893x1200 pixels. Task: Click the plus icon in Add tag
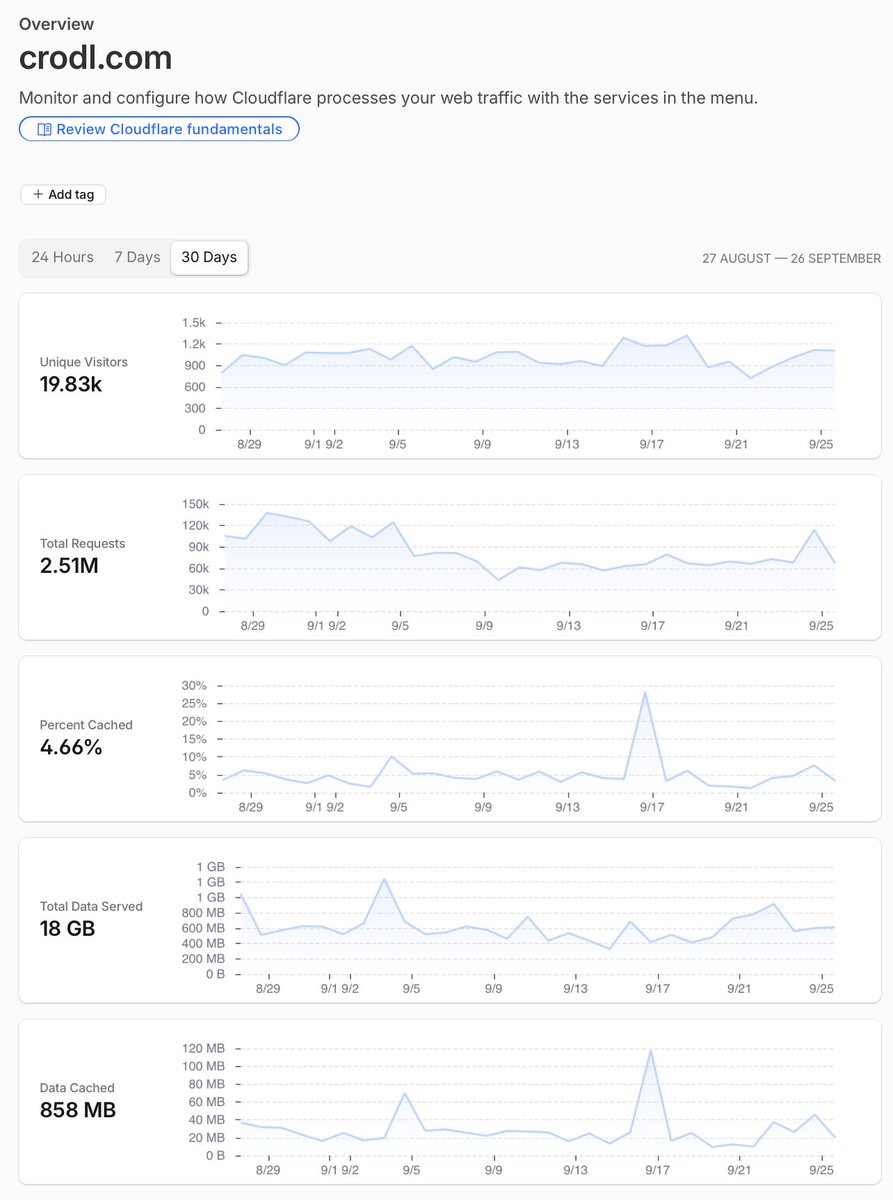pos(38,194)
